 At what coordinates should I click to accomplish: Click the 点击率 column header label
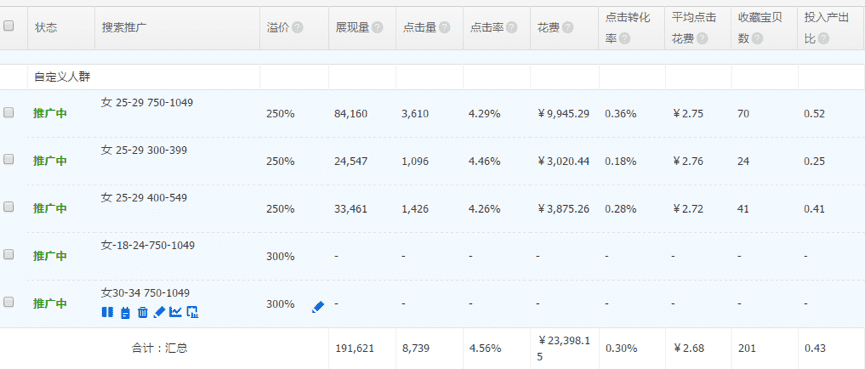[487, 28]
